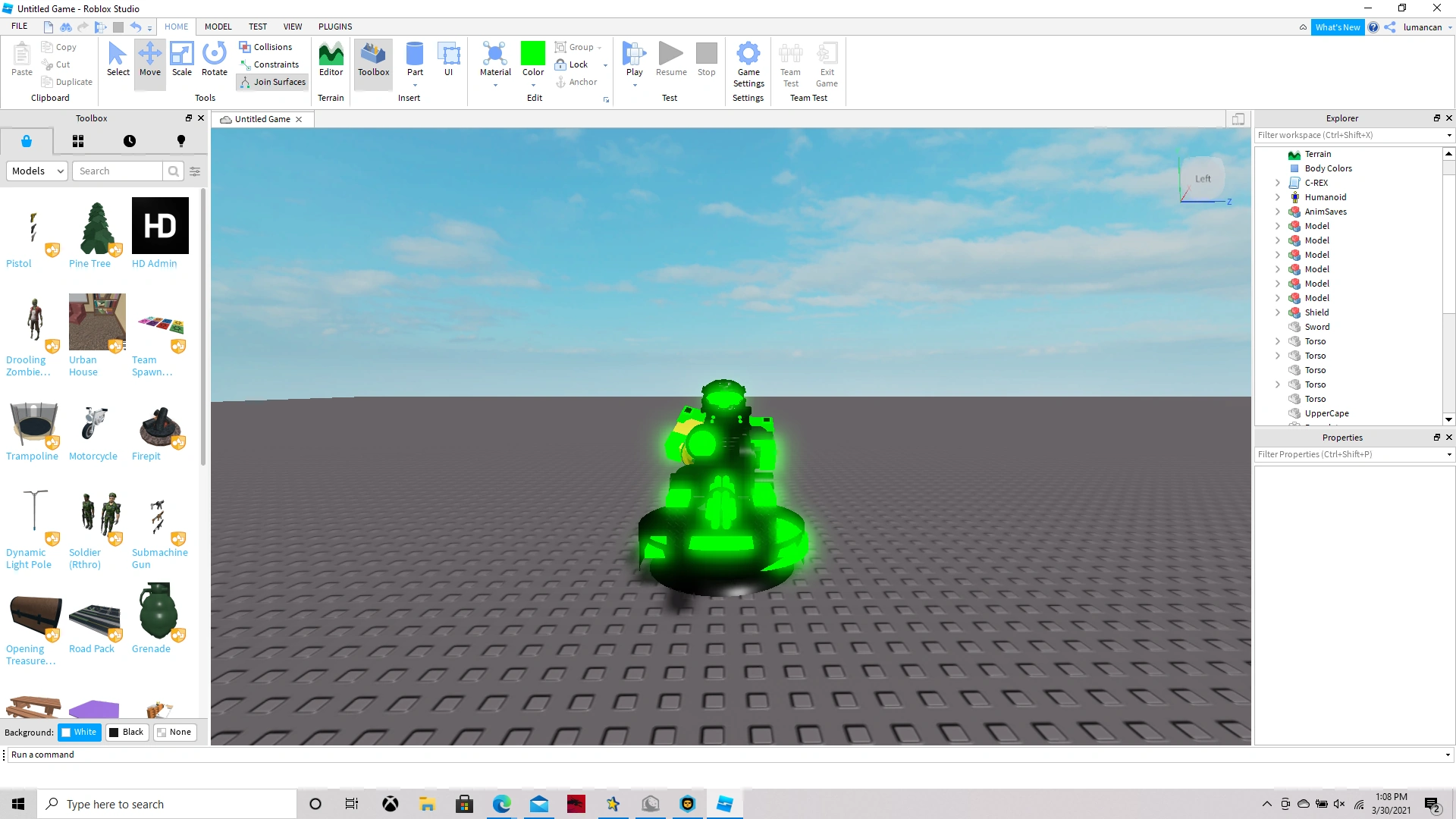Viewport: 1456px width, 819px height.
Task: Click the What's New button
Action: coord(1338,27)
